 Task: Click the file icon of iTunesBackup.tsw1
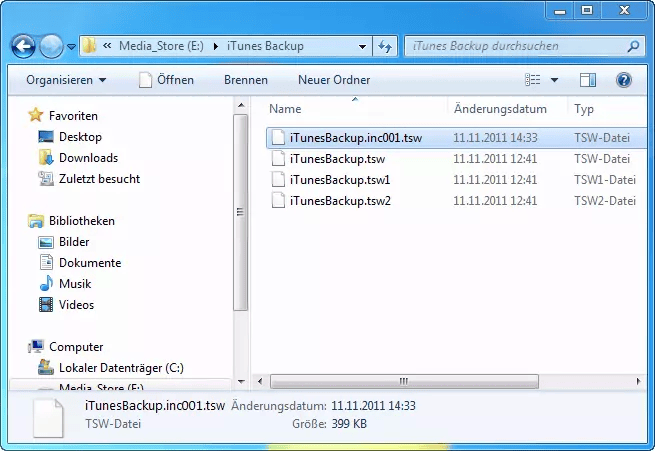(278, 180)
